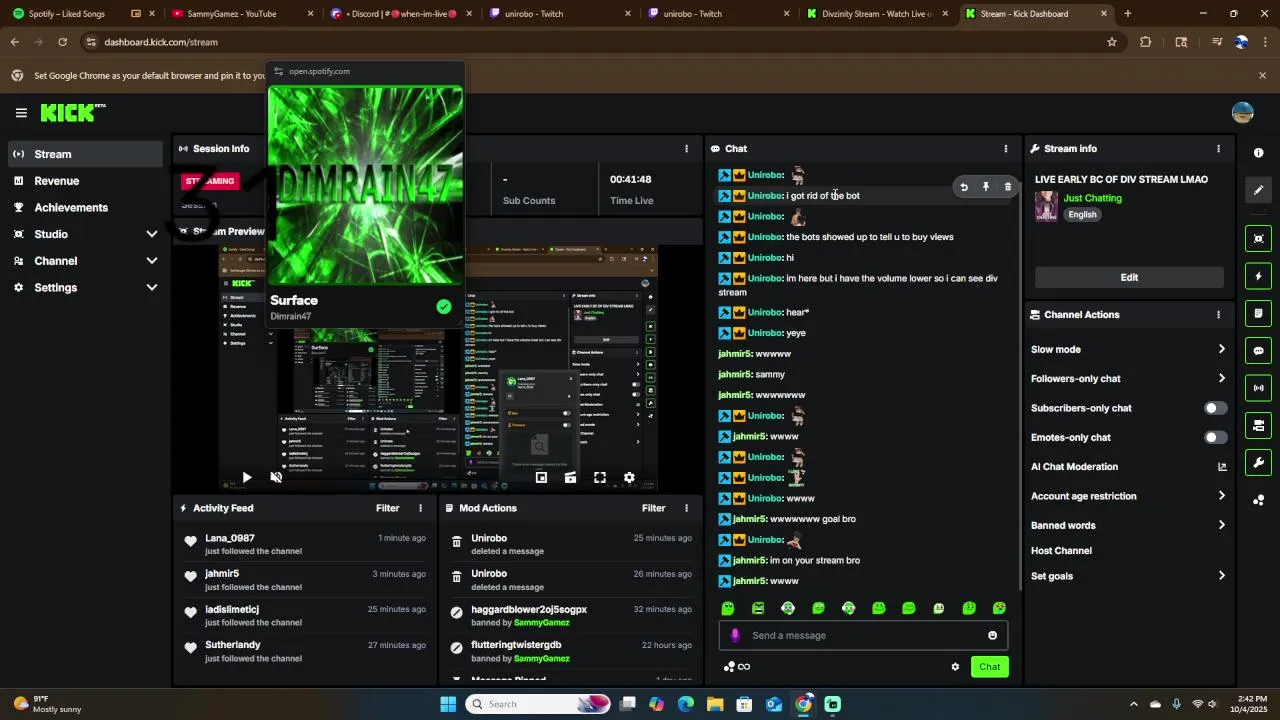Click Surface album art in Spotify popup
Image resolution: width=1280 pixels, height=720 pixels.
pyautogui.click(x=366, y=185)
